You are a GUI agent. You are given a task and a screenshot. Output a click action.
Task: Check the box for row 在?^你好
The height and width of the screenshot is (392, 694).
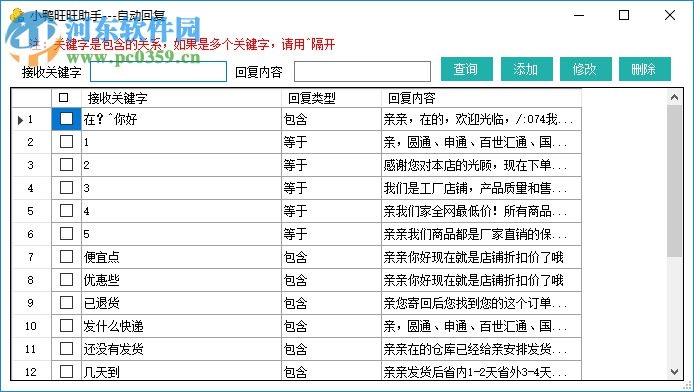66,119
